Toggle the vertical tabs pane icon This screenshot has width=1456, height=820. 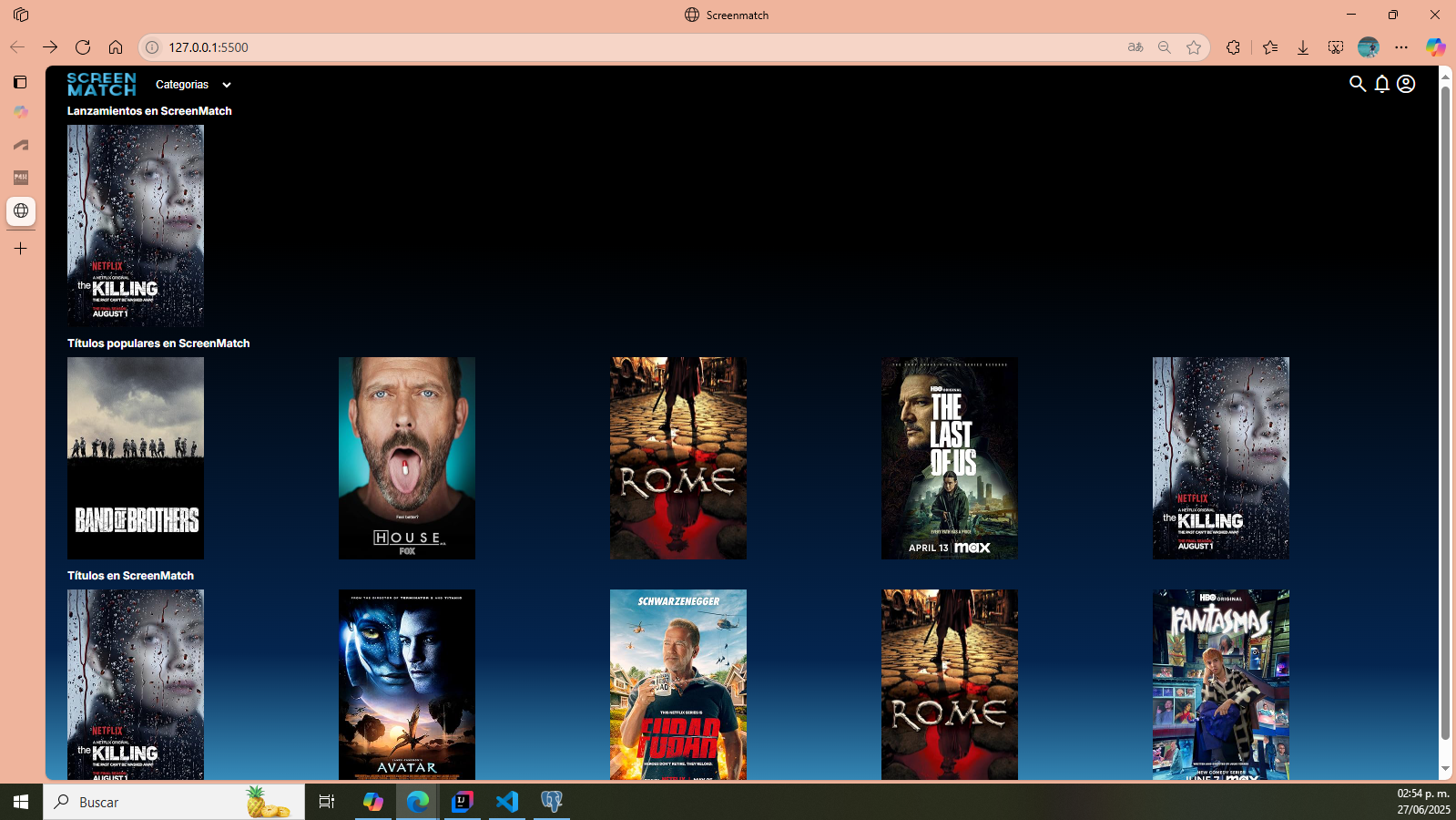tap(20, 82)
